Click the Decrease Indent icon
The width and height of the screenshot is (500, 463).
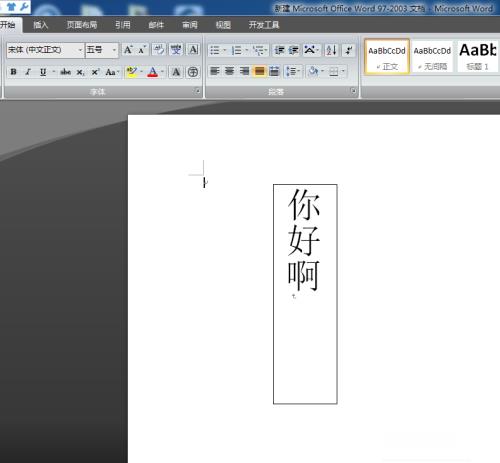[279, 50]
